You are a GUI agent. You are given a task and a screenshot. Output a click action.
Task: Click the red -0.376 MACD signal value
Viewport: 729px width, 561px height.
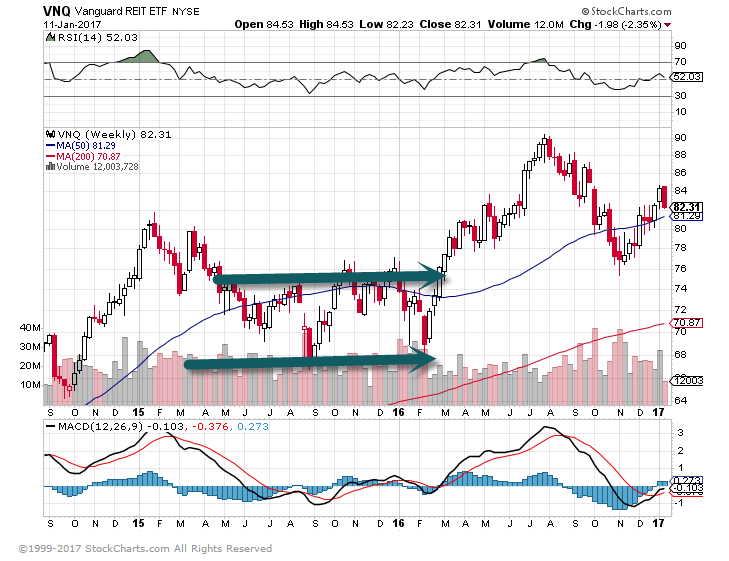(x=210, y=426)
